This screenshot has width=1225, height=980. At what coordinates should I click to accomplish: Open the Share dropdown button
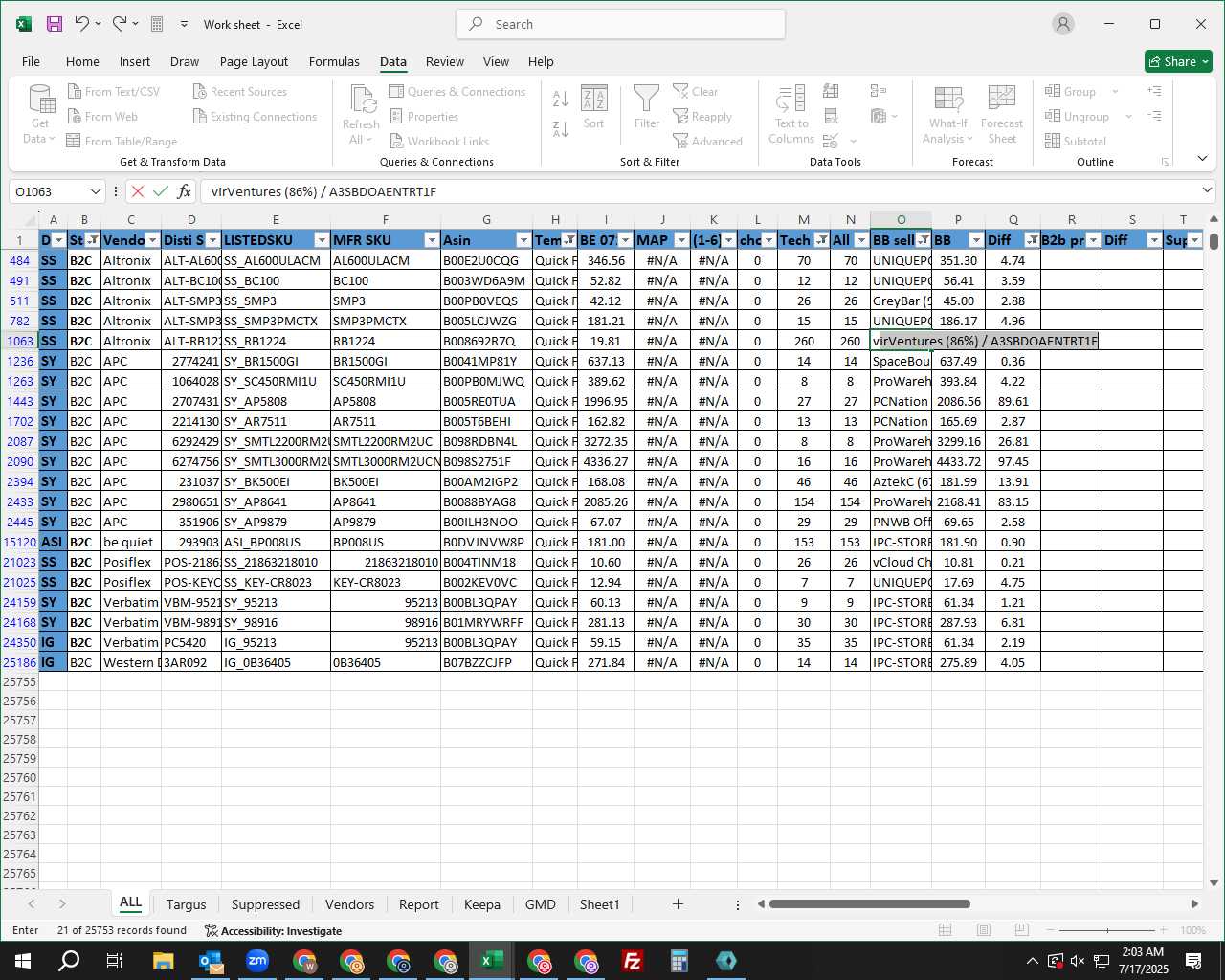click(1179, 61)
